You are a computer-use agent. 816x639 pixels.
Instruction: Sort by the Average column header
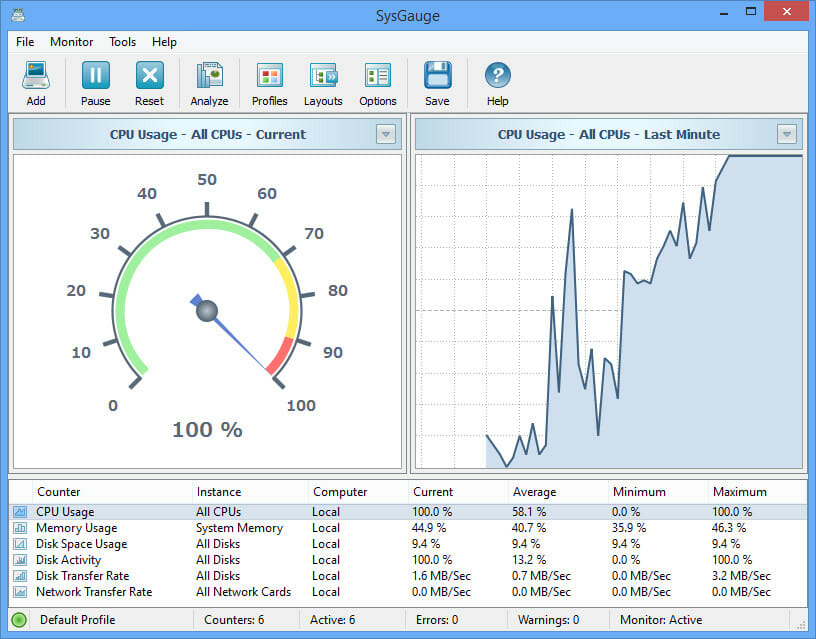point(558,492)
